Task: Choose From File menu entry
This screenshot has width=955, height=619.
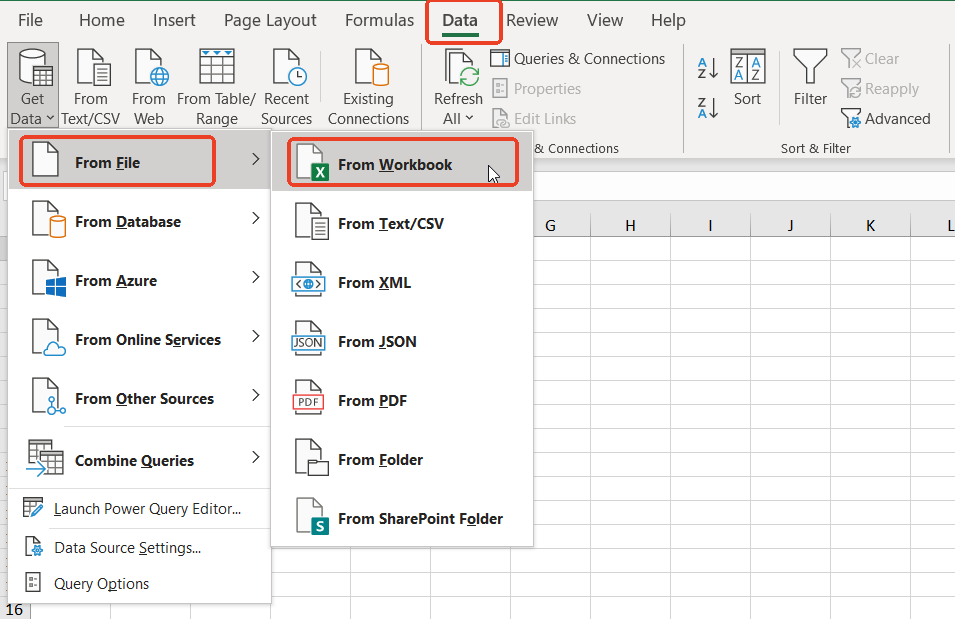Action: click(139, 161)
